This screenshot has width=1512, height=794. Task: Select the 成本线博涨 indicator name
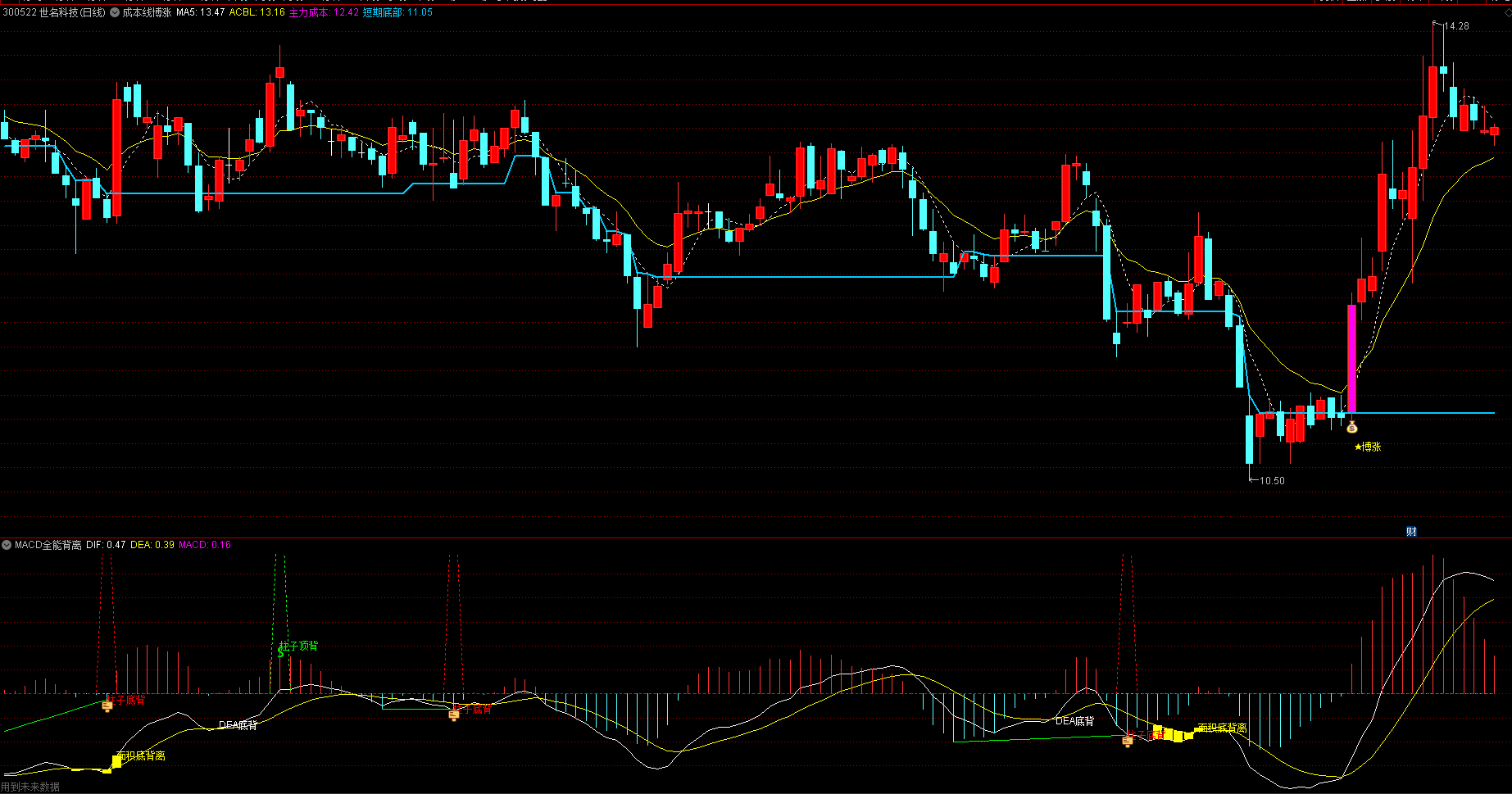[148, 12]
